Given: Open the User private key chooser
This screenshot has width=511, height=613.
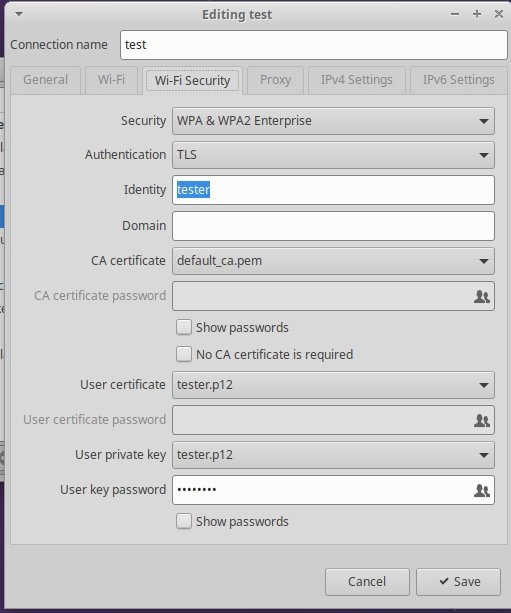Looking at the screenshot, I should [x=333, y=455].
